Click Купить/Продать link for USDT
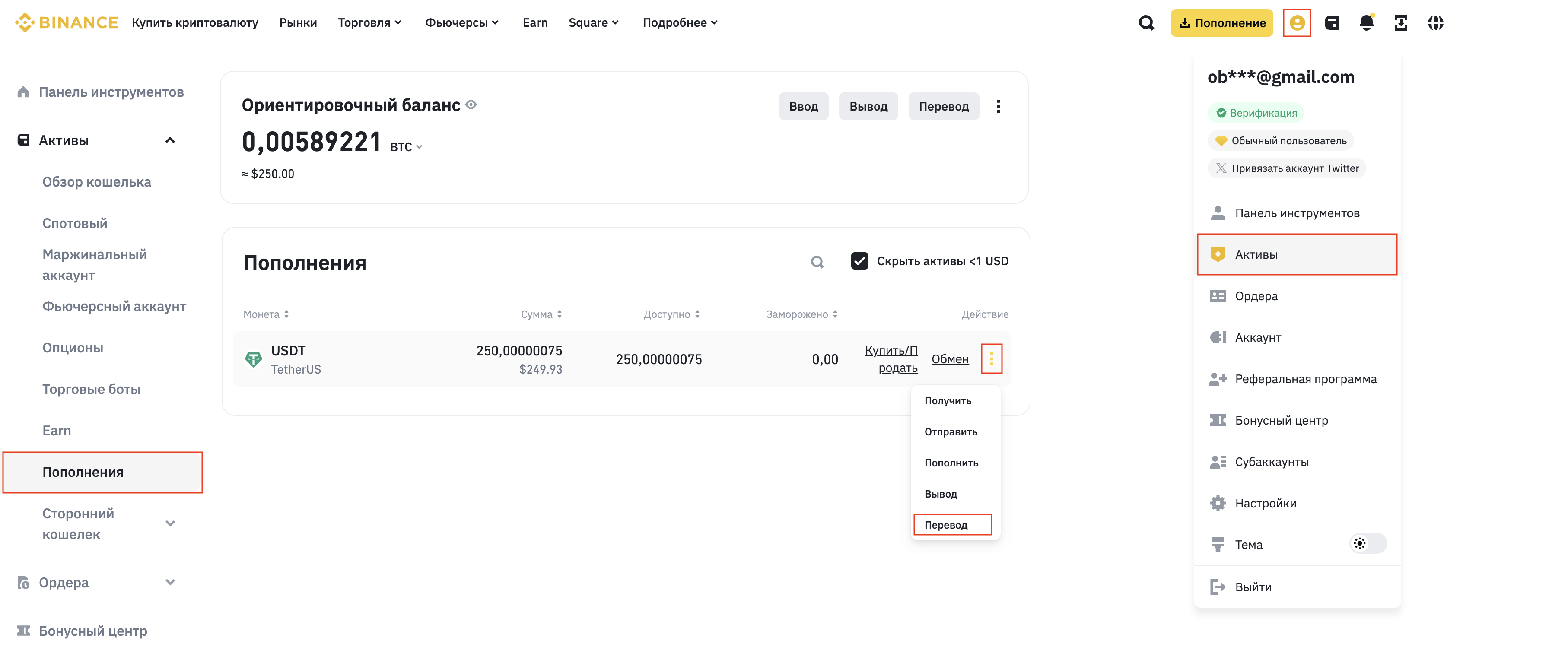1568x647 pixels. [x=891, y=359]
